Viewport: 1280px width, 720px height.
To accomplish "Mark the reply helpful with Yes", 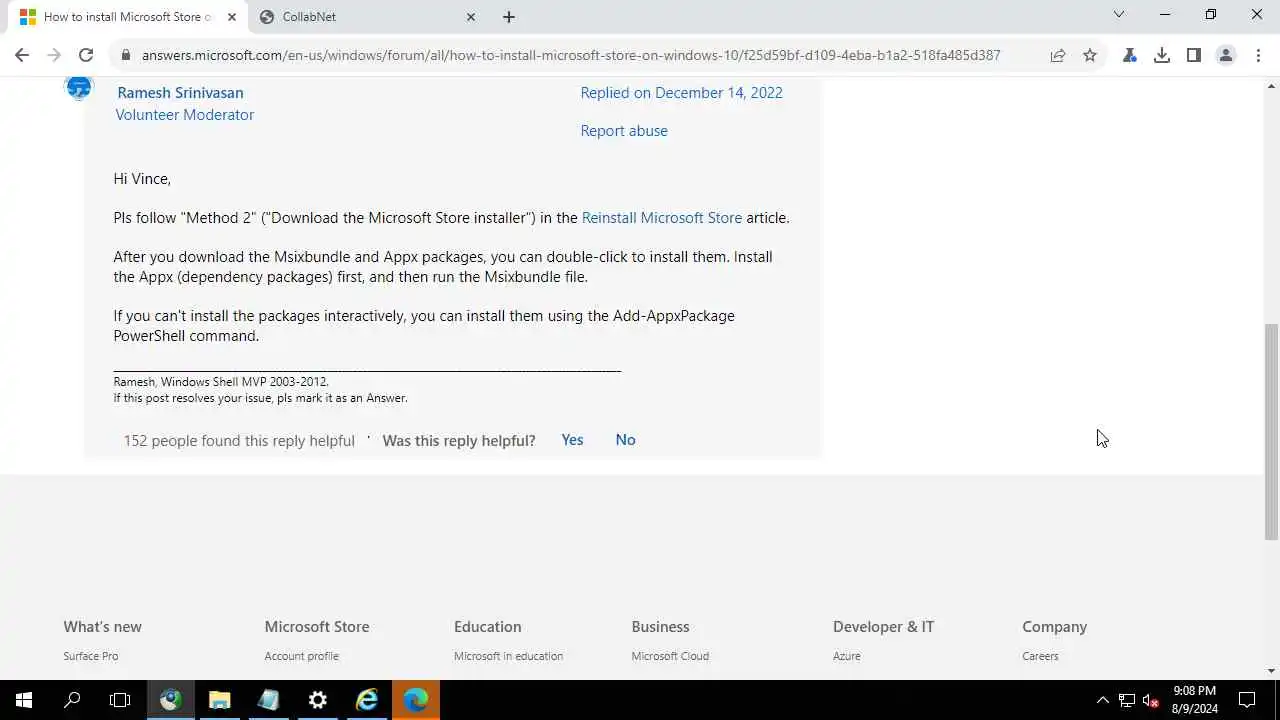I will click(572, 440).
